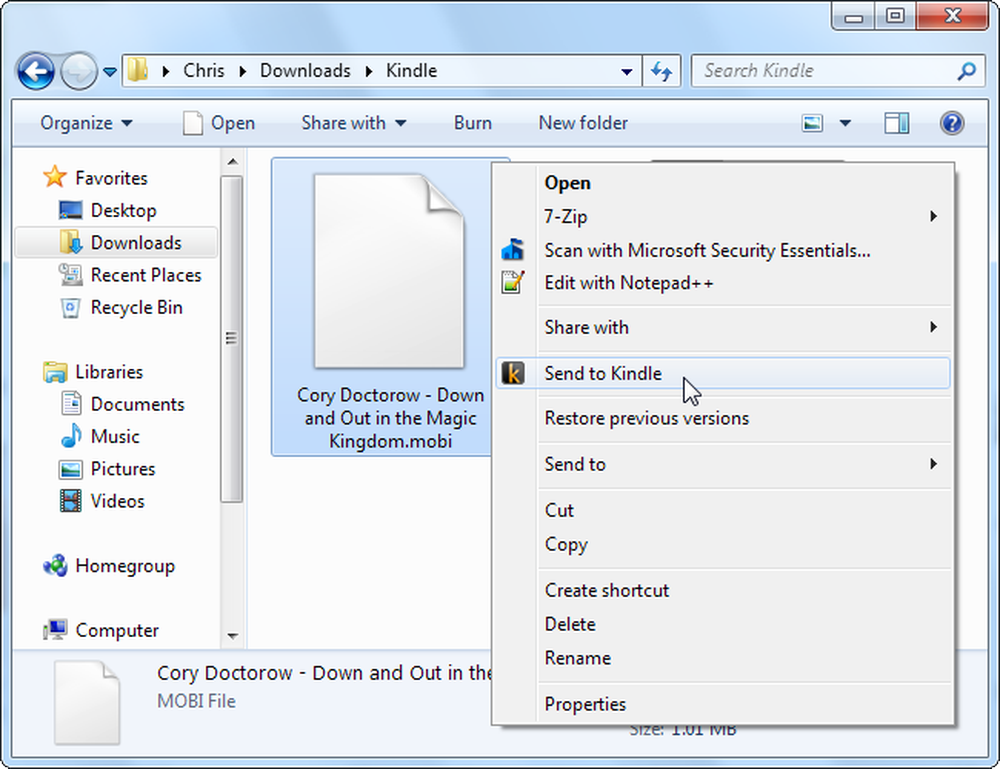Open the Organize toolbar menu
Screen dimensions: 1000x769
point(86,123)
